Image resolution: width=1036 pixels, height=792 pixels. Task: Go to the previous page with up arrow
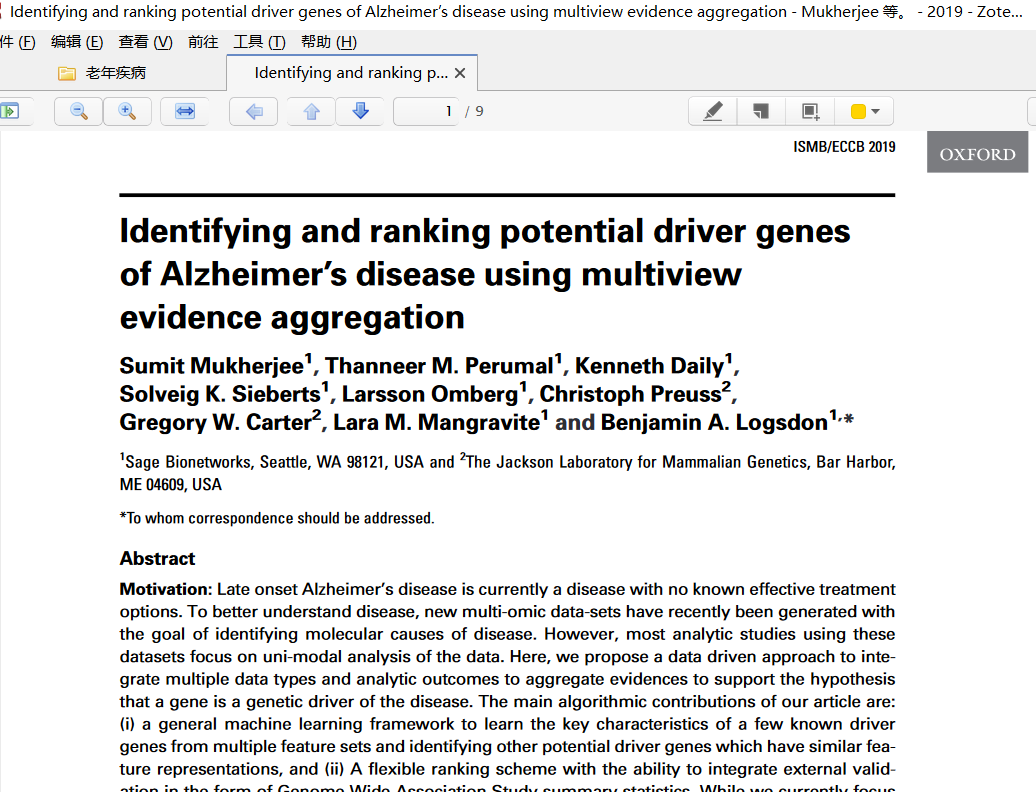tap(312, 111)
